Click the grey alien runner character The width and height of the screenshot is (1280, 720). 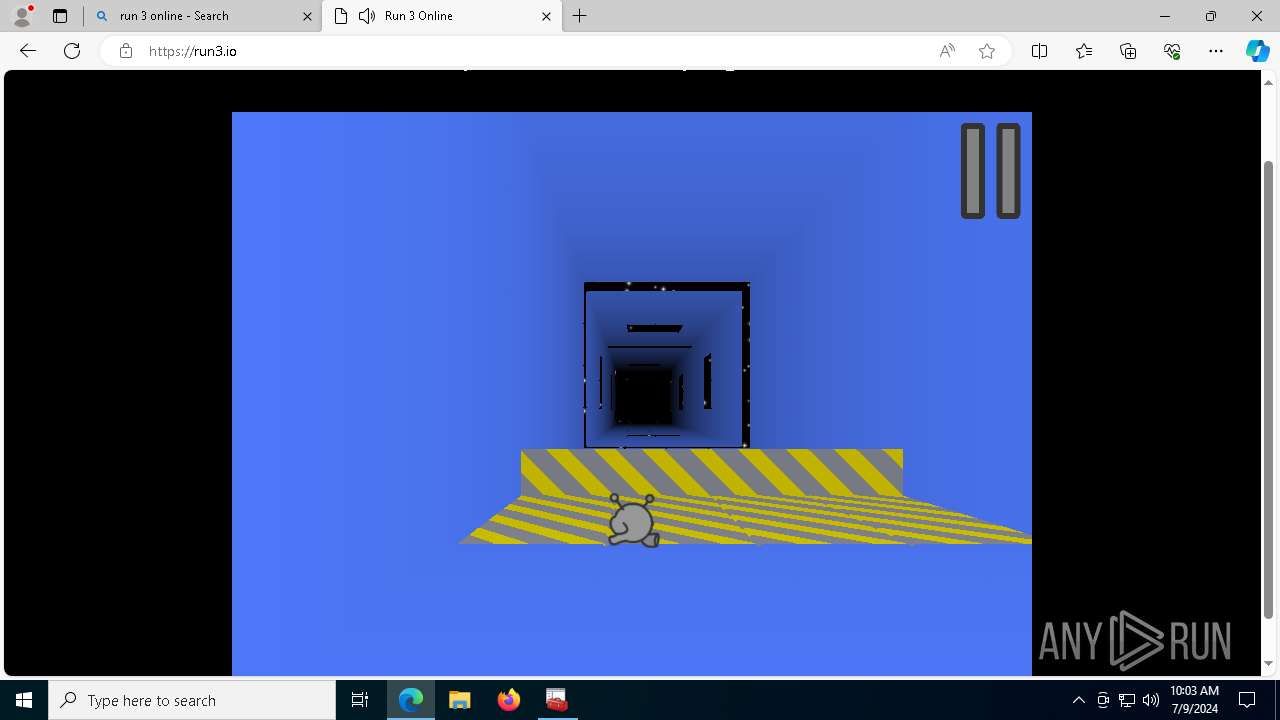(x=634, y=520)
